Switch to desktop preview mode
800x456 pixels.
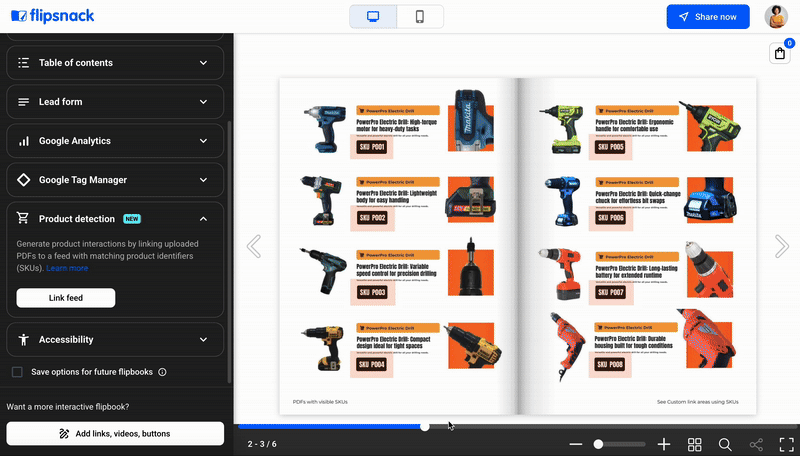(x=373, y=17)
